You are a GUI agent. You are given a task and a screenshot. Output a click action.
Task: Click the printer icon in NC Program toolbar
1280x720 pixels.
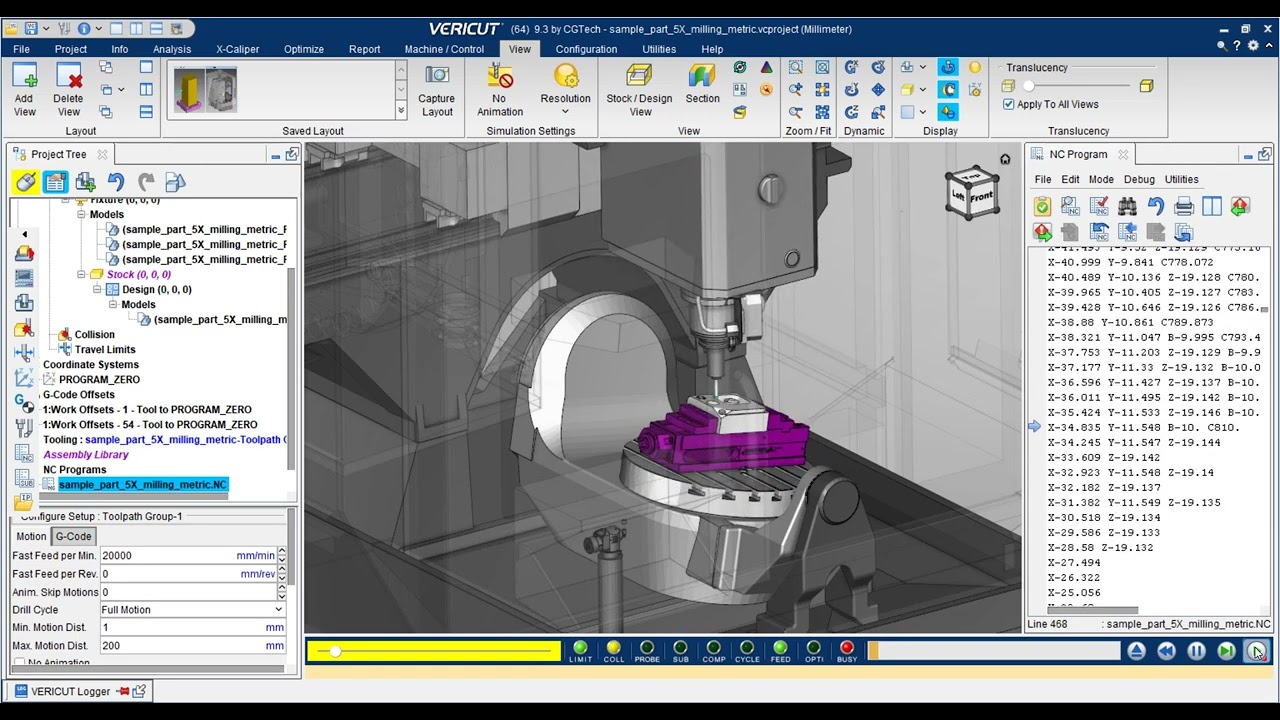click(1184, 206)
